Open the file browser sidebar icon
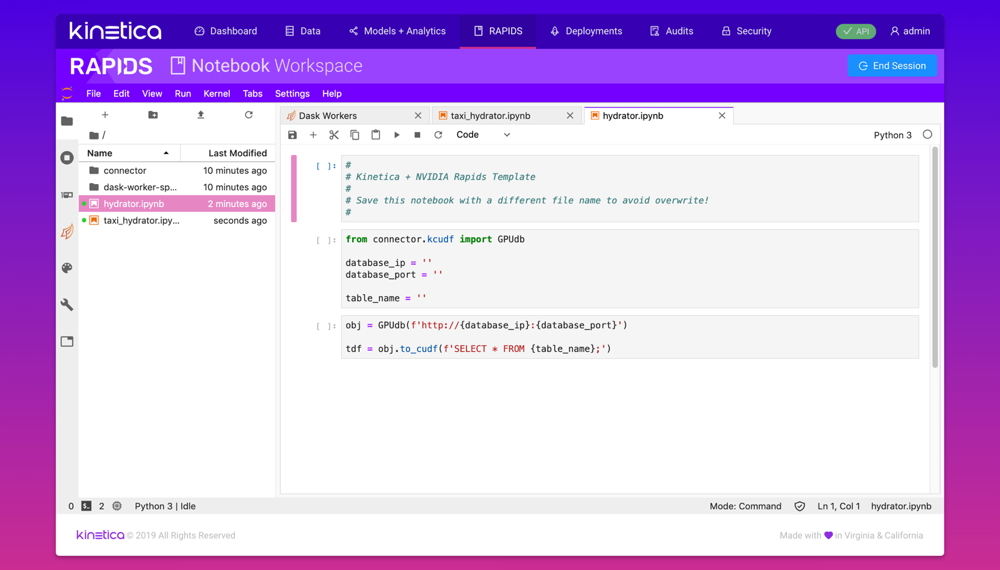The height and width of the screenshot is (570, 1000). 67,121
